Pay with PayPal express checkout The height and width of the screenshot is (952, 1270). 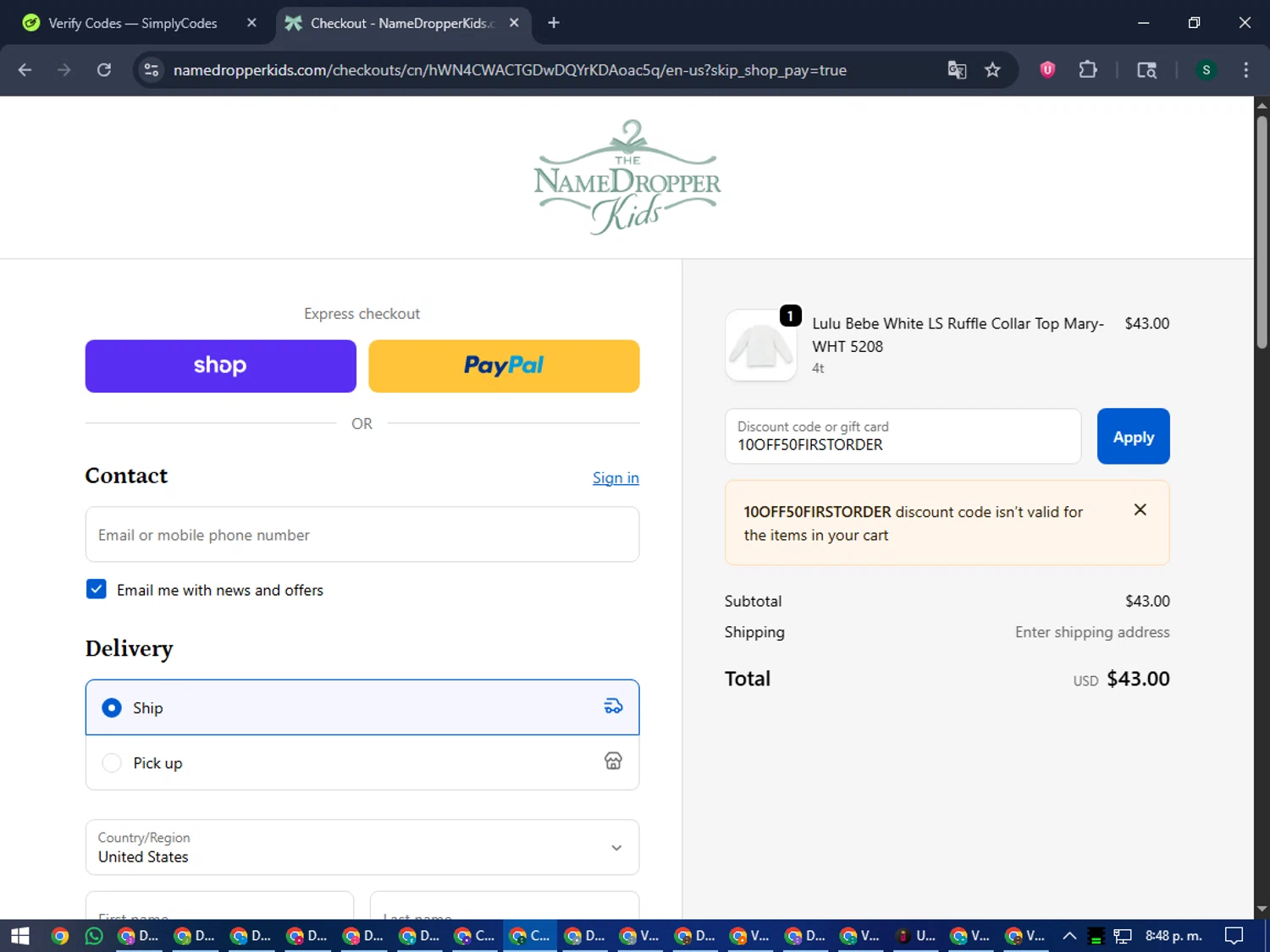point(504,366)
